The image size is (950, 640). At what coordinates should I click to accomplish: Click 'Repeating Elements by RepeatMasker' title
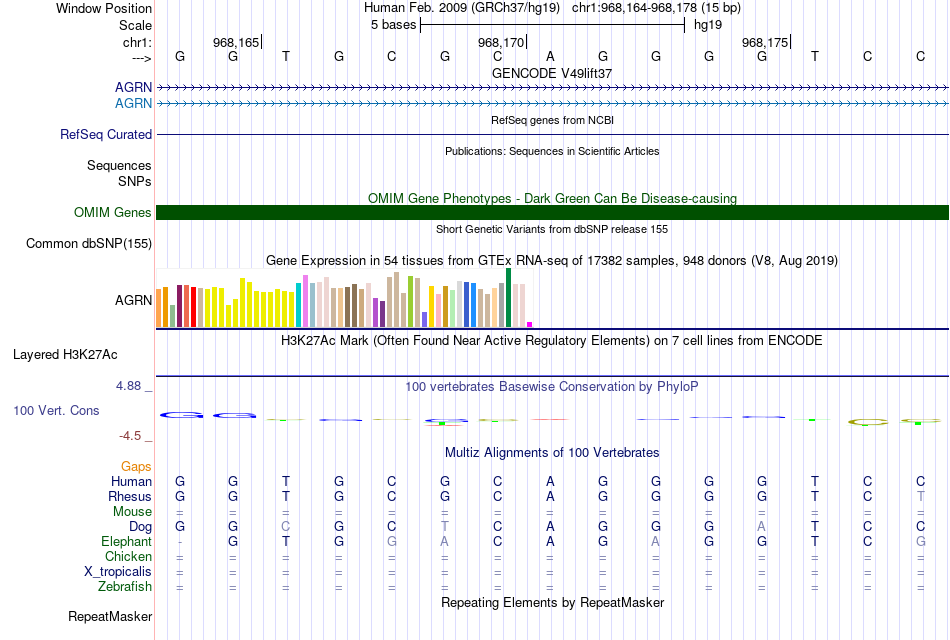tap(552, 602)
